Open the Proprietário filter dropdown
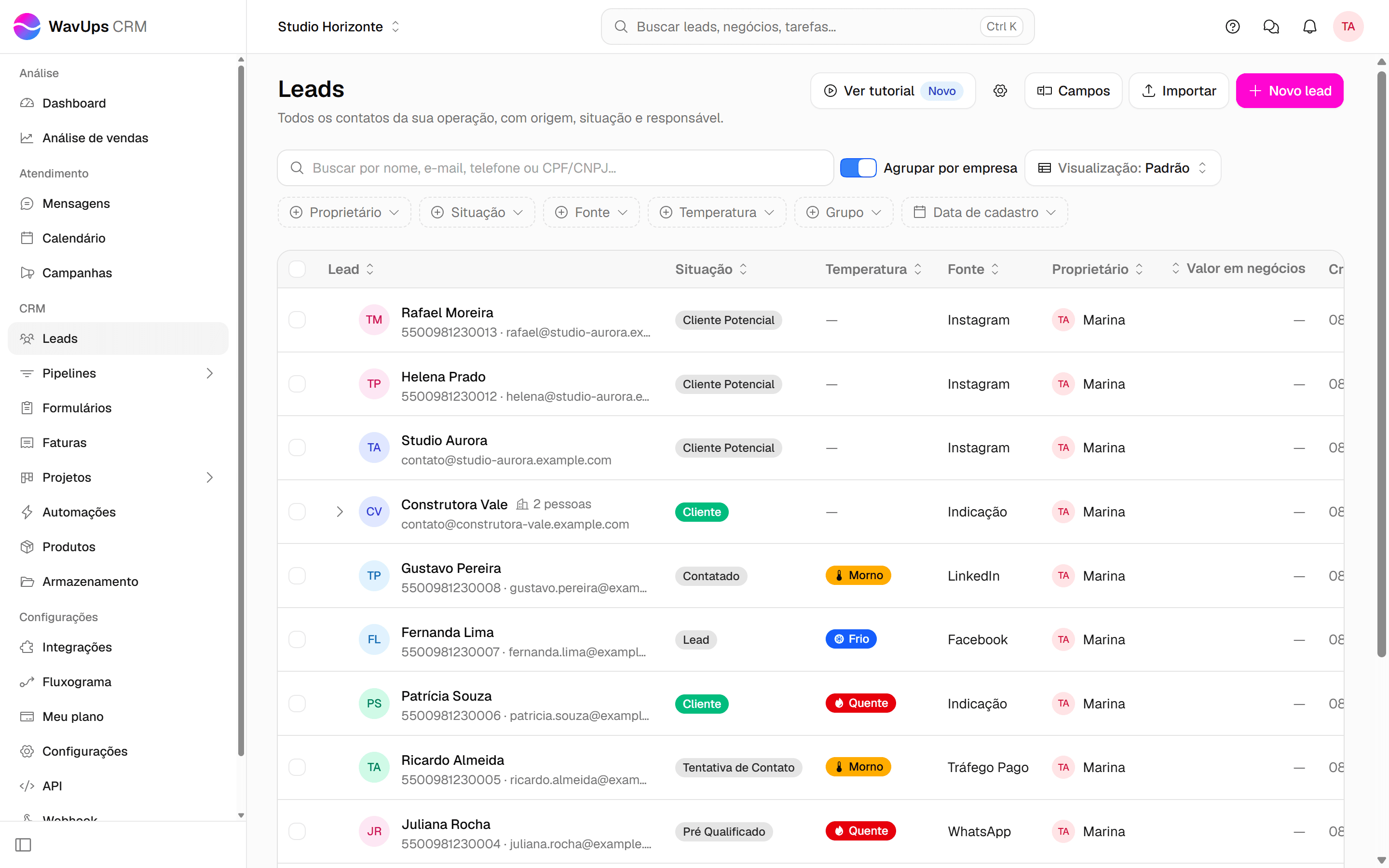The height and width of the screenshot is (868, 1389). 344,212
